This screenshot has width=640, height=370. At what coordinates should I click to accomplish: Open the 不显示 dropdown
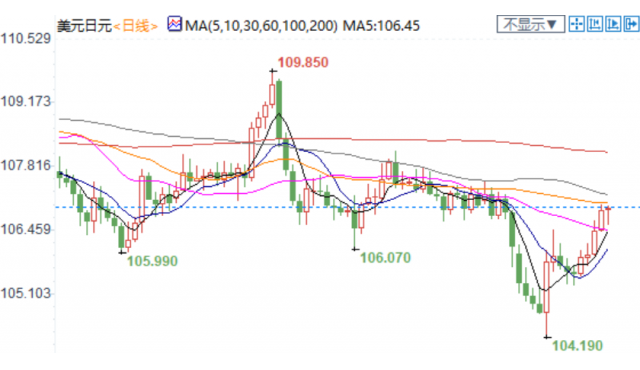(x=531, y=24)
